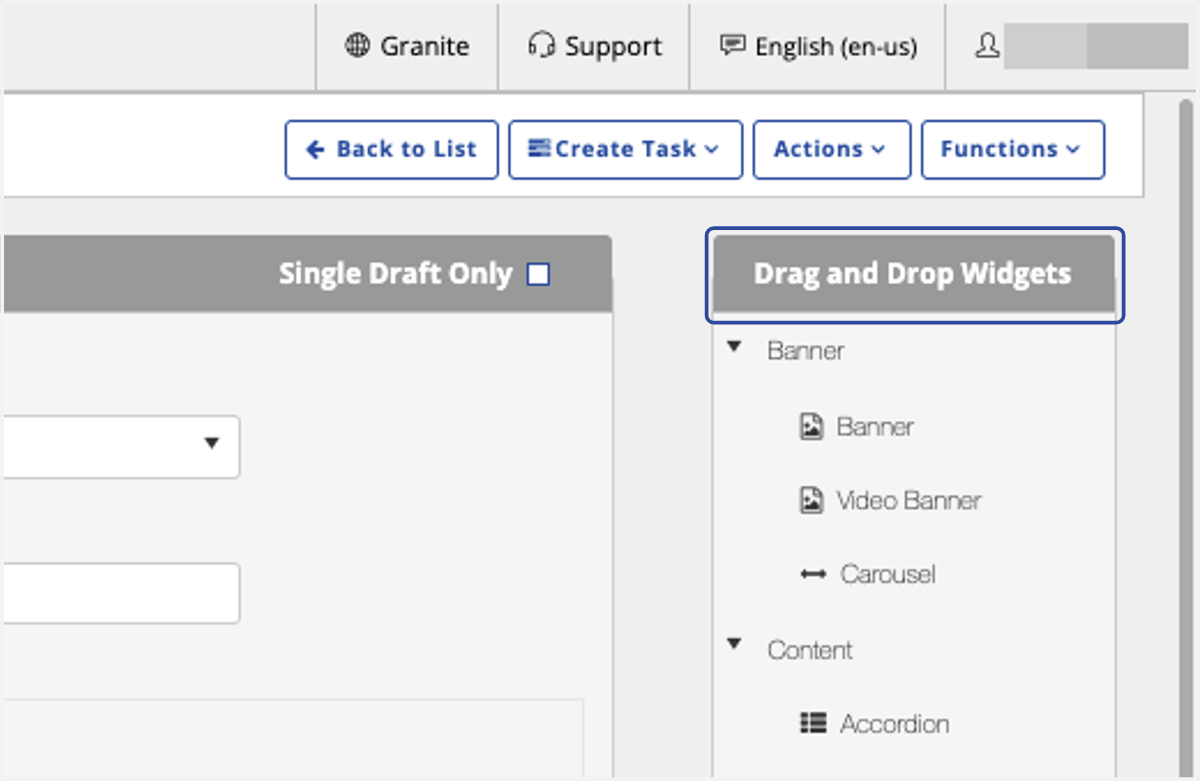Viewport: 1200px width, 781px height.
Task: Select the Accordion widget label
Action: pos(894,723)
